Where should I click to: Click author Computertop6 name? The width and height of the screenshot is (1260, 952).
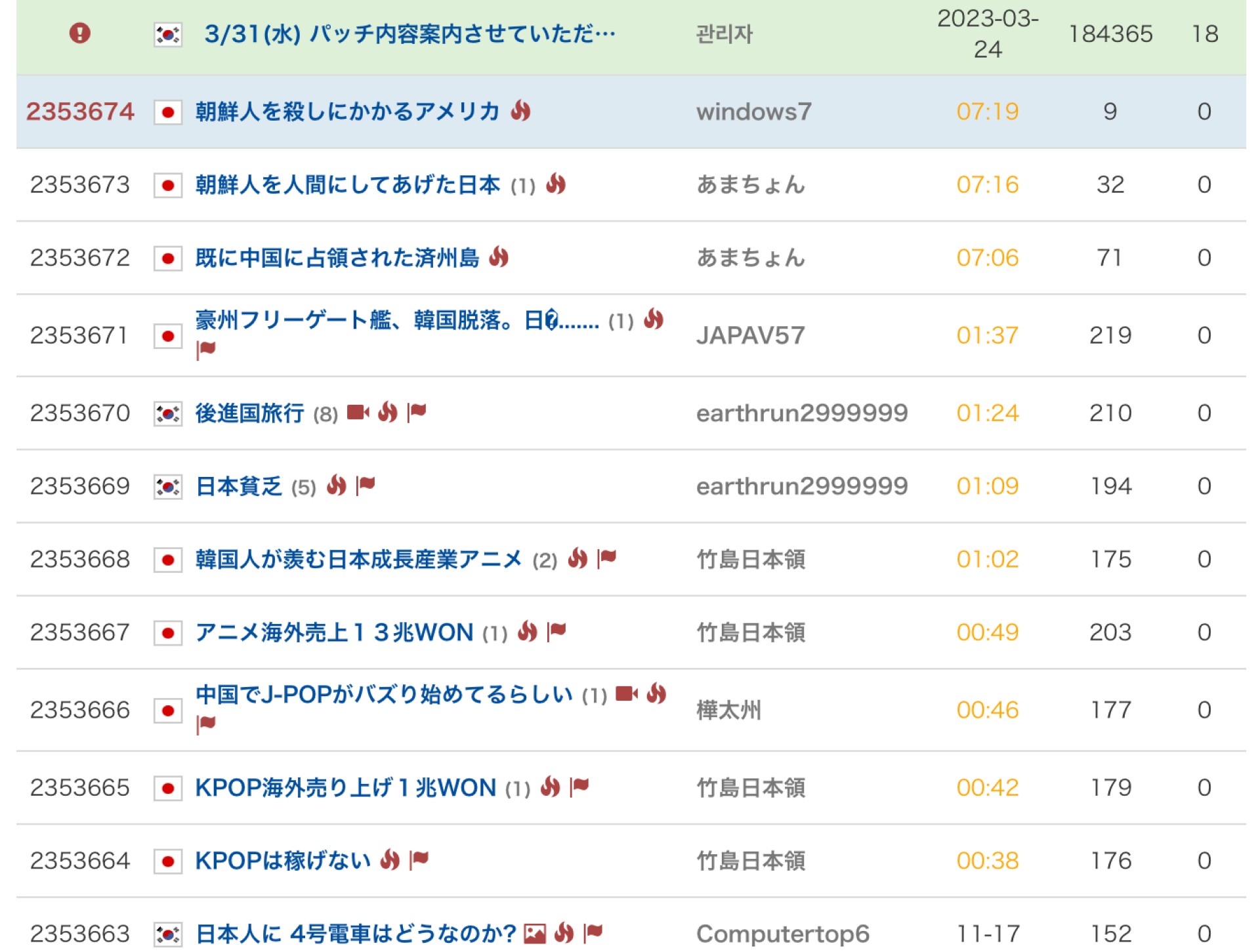click(x=782, y=933)
